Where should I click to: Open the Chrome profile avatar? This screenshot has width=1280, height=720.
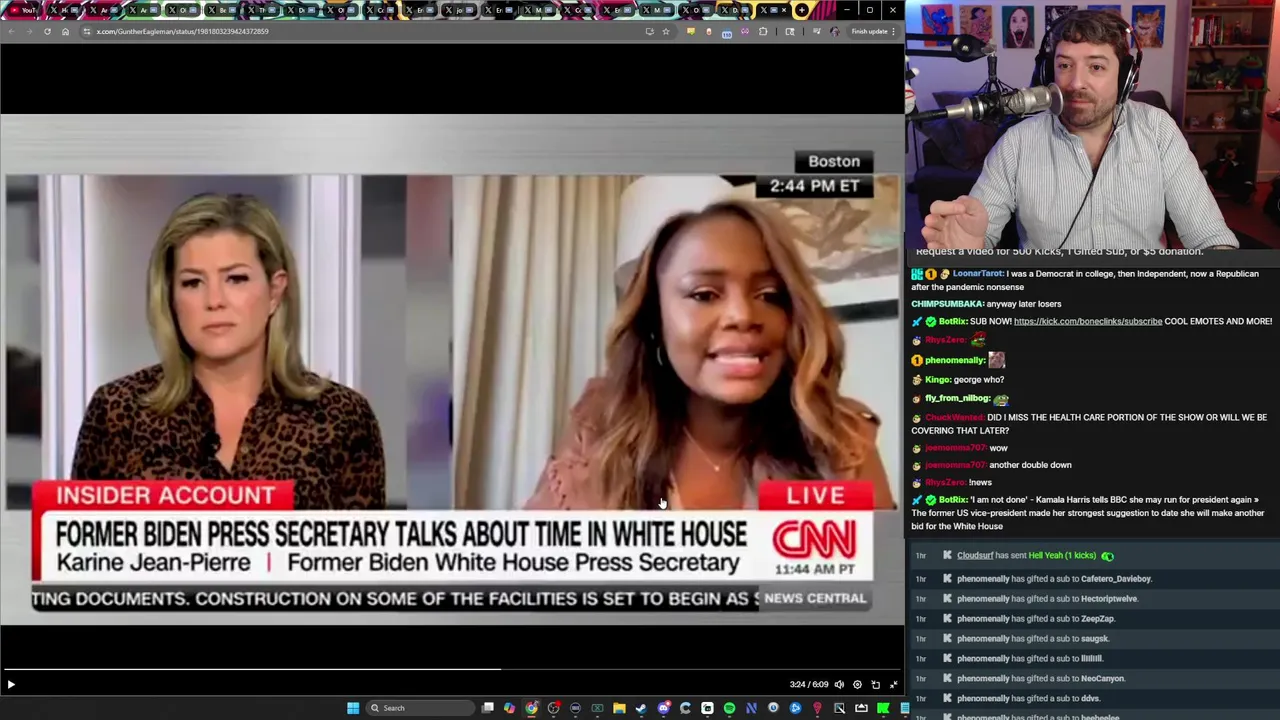tap(835, 31)
